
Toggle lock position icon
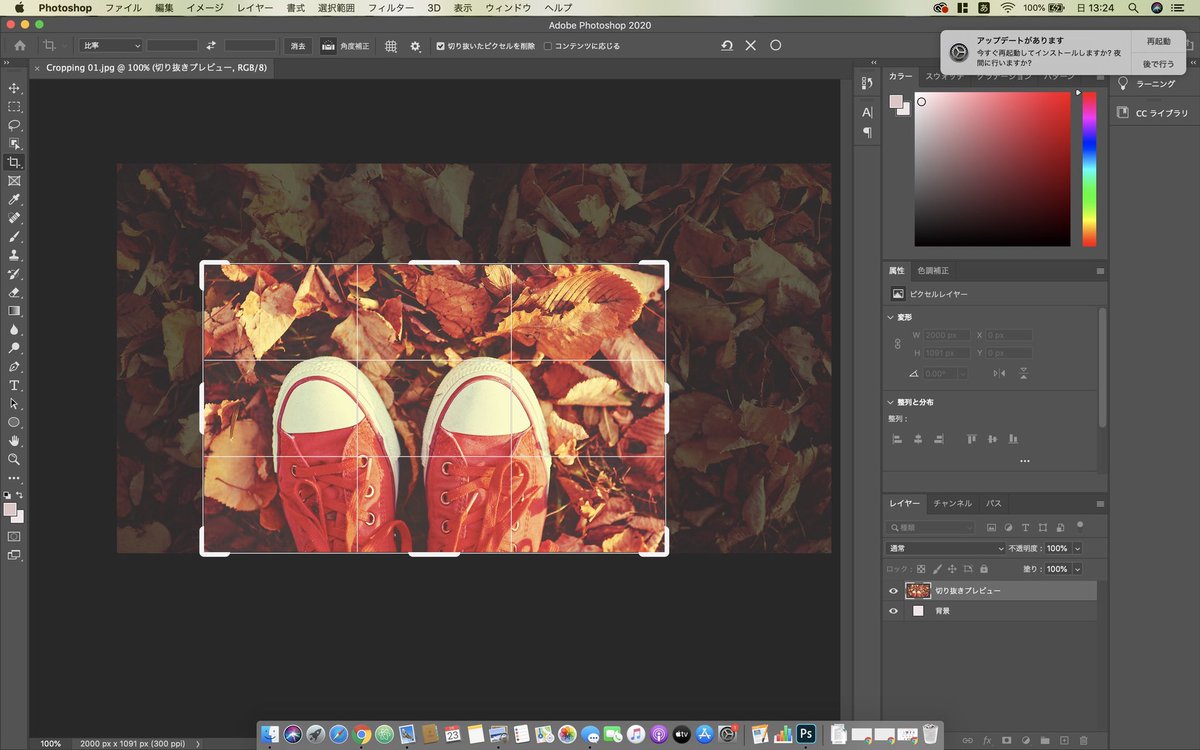953,568
